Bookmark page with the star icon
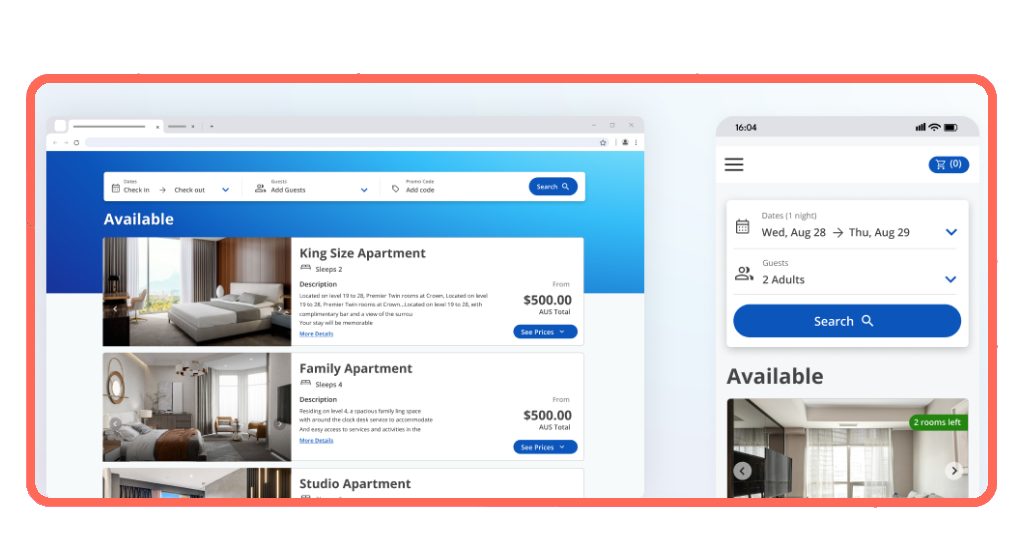 [603, 142]
